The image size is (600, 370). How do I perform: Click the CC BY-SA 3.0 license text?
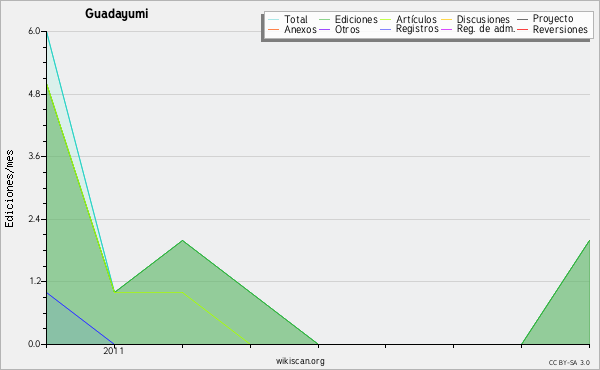click(x=569, y=363)
